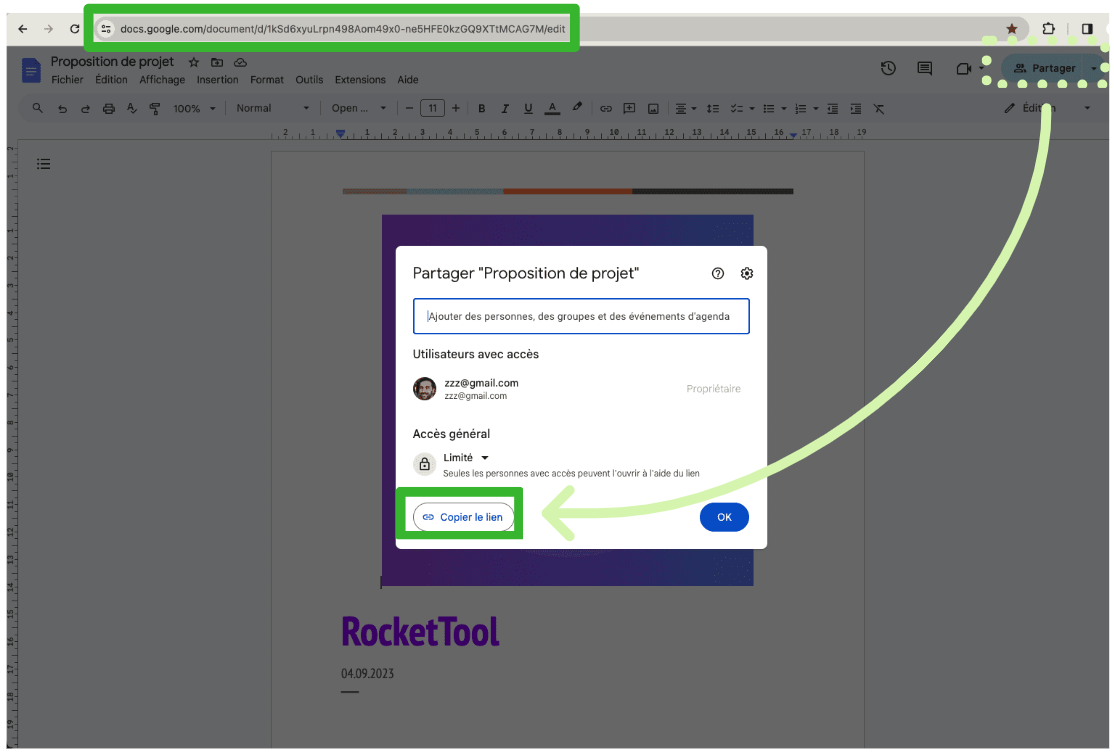This screenshot has height=753, width=1114.
Task: Open the version history clock icon
Action: pos(888,68)
